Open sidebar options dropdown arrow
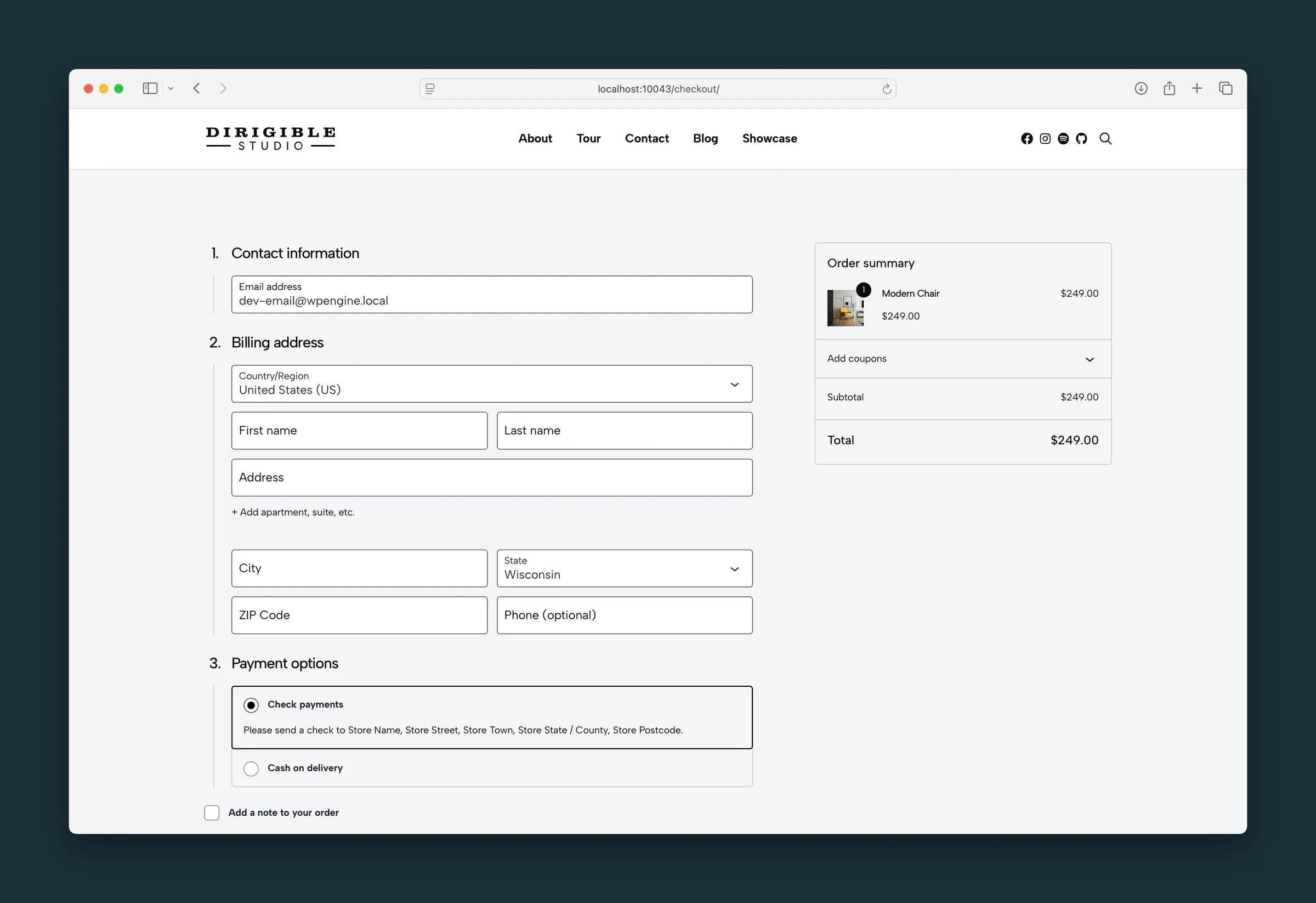Screen dimensions: 1316x903 tap(171, 88)
